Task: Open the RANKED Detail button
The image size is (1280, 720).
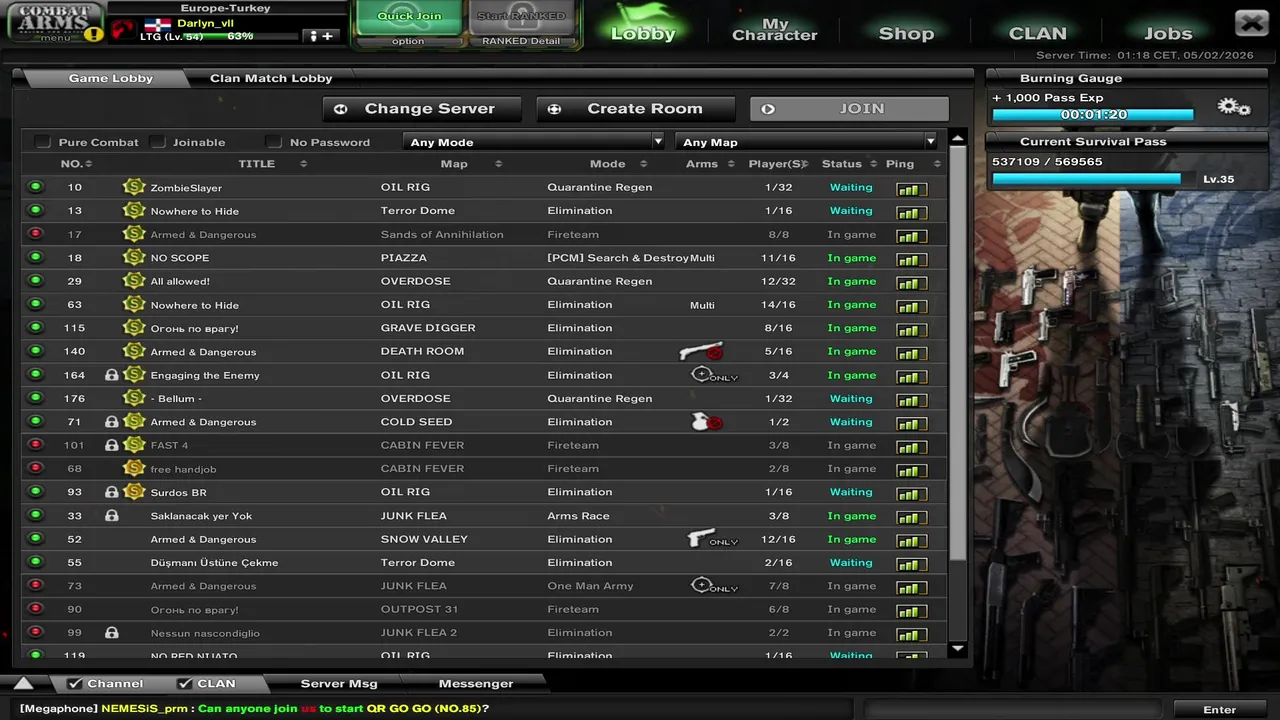Action: pyautogui.click(x=520, y=41)
